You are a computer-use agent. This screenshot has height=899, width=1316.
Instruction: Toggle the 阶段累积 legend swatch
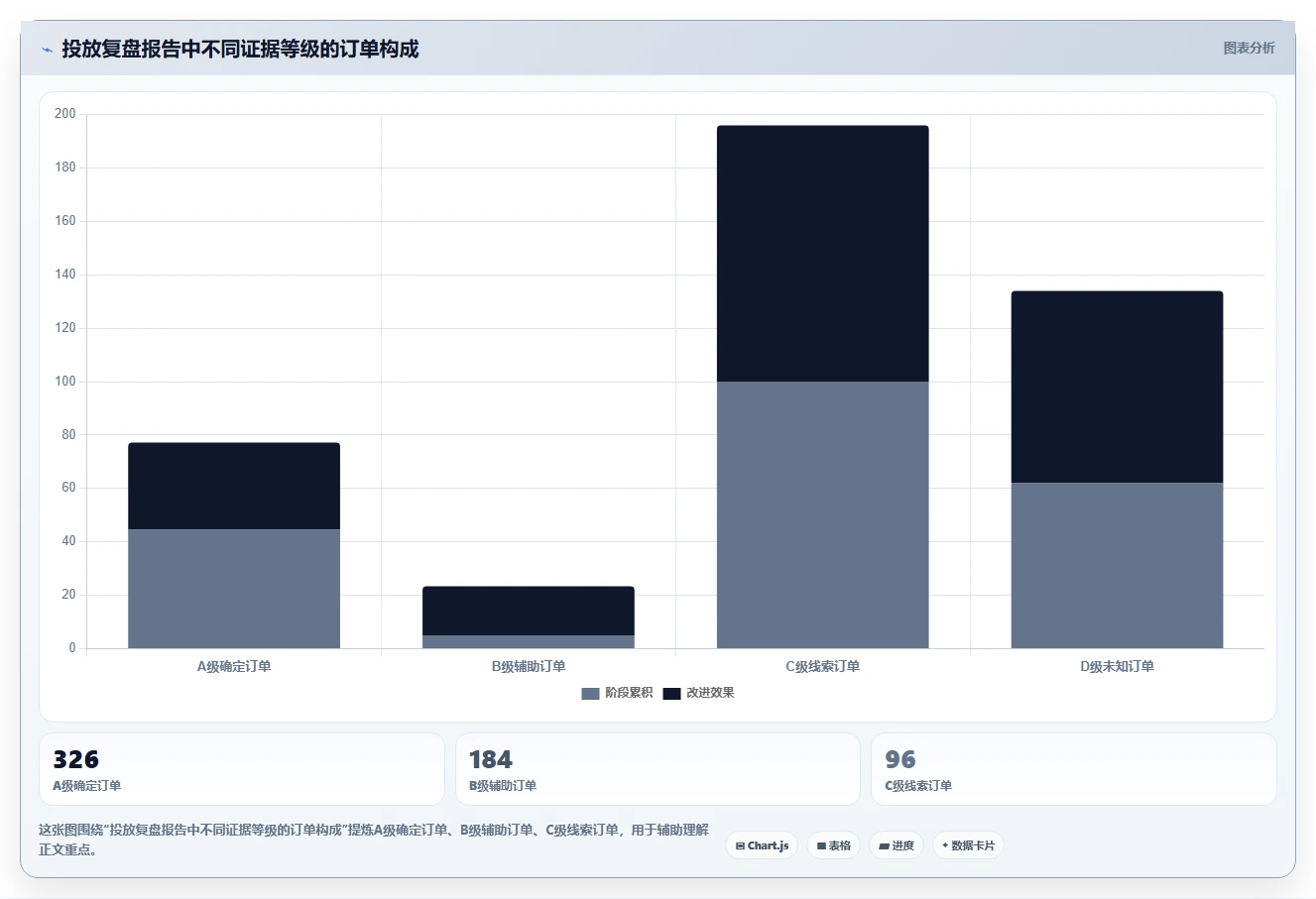click(x=590, y=693)
